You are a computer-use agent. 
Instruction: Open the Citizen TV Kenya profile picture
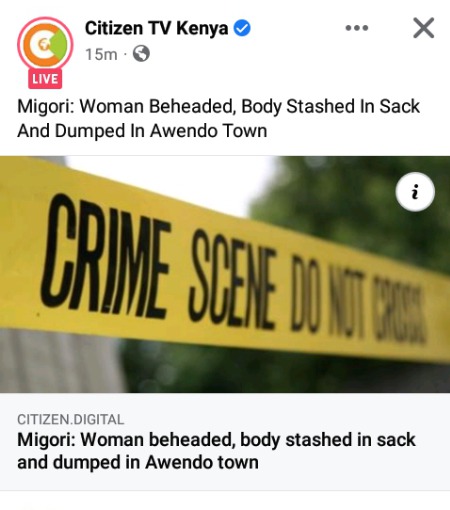45,45
